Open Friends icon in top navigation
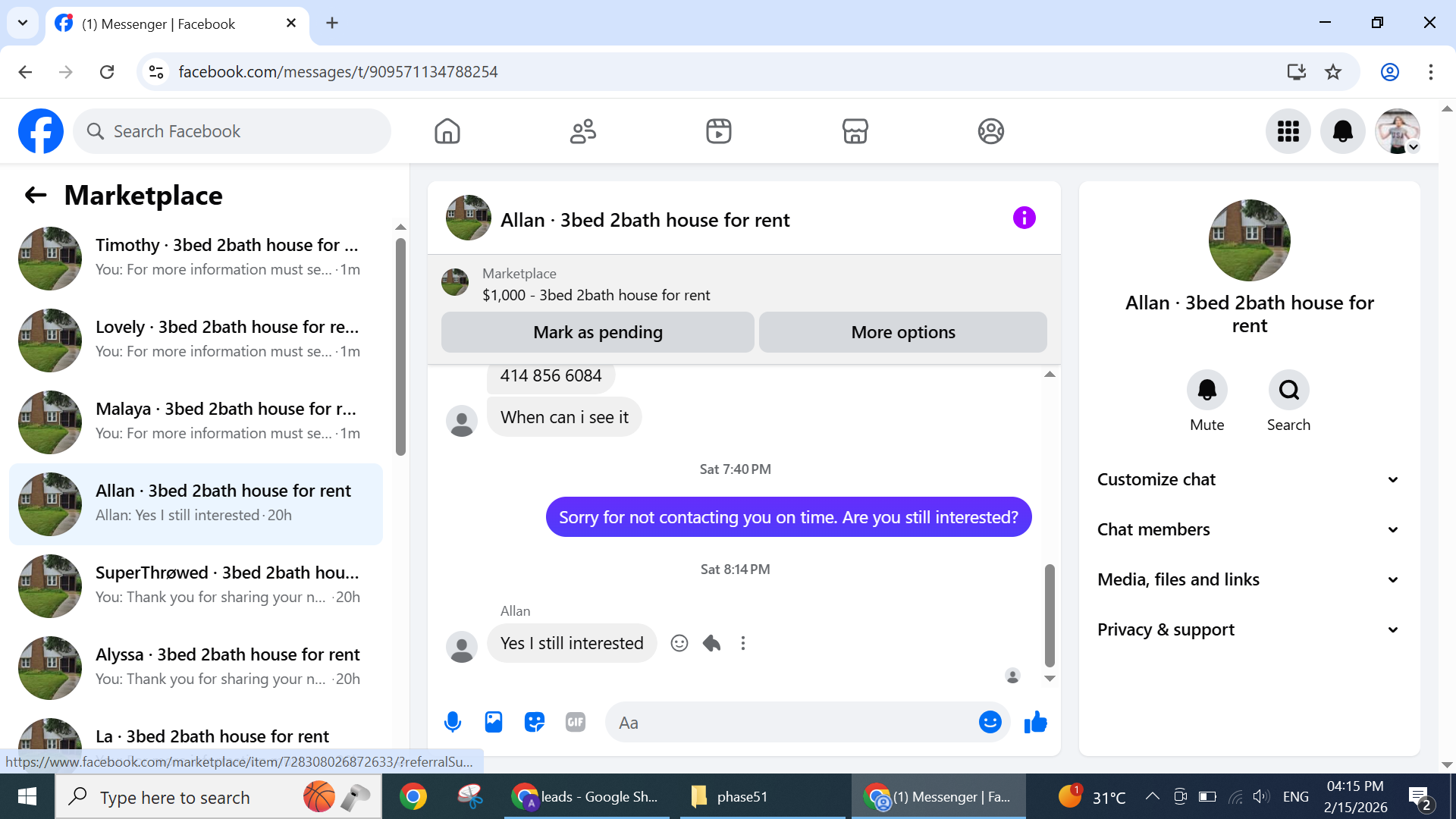 pos(583,131)
